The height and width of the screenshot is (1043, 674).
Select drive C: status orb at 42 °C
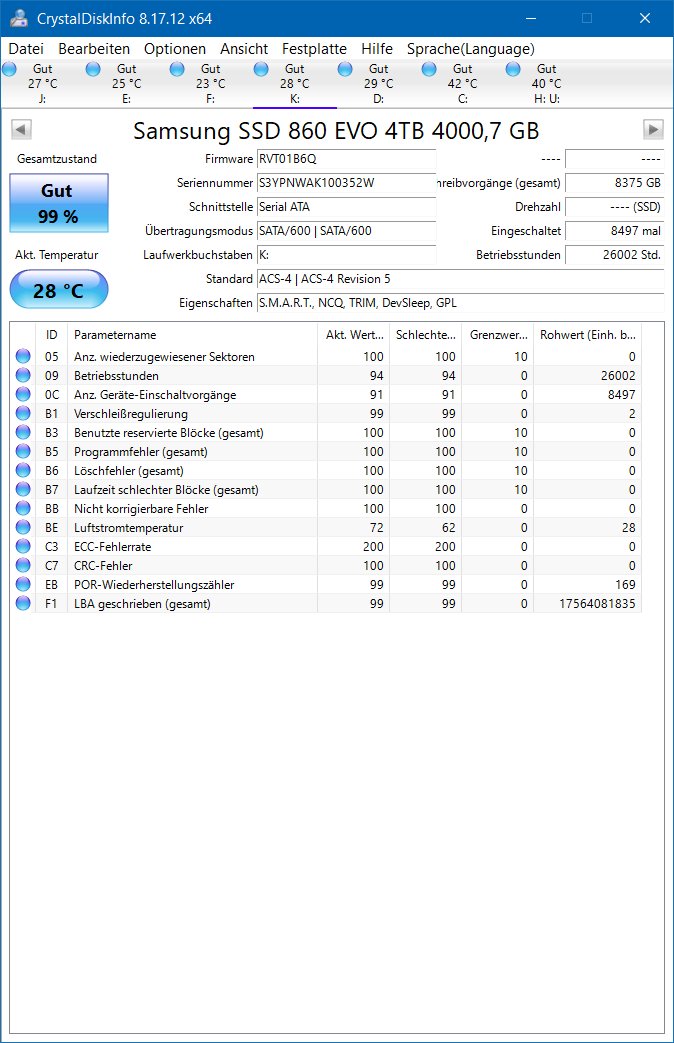click(429, 69)
